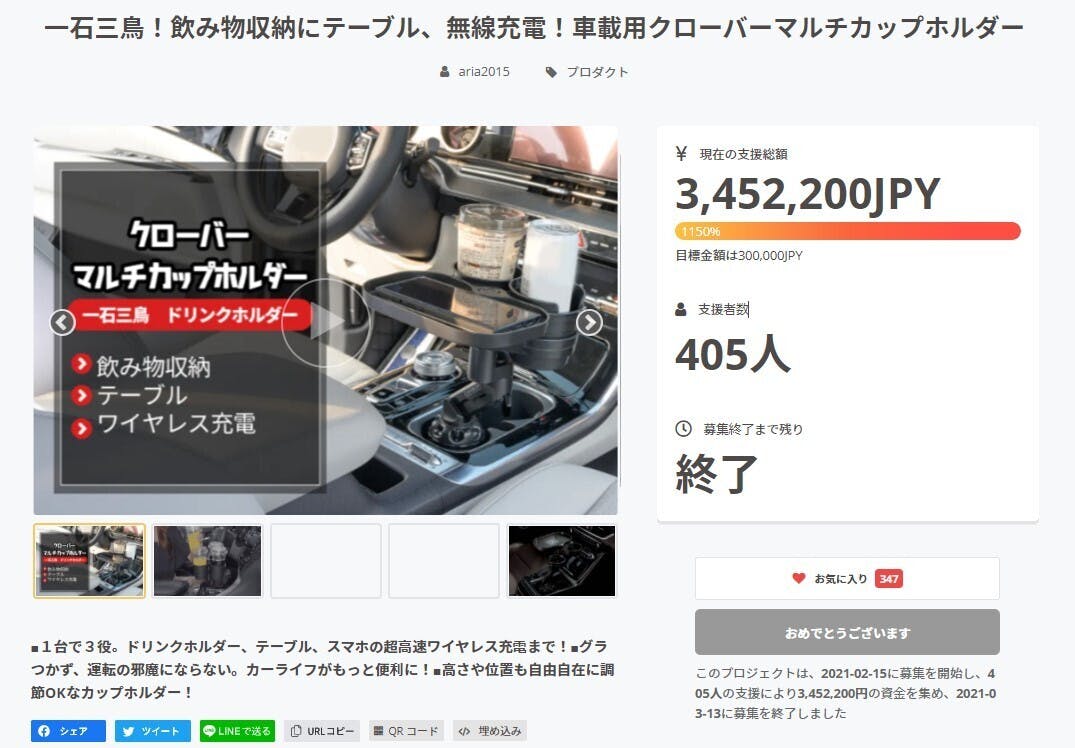The height and width of the screenshot is (748, 1075).
Task: Click the next image arrow on carousel
Action: click(x=590, y=322)
